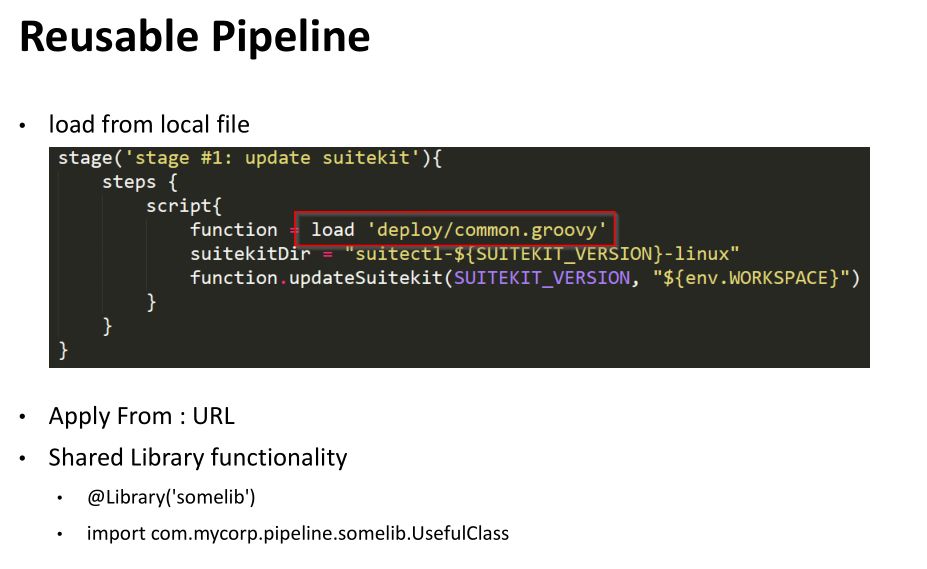Click the 'steps {' code line
Viewport: 927px width, 569px height.
point(140,182)
